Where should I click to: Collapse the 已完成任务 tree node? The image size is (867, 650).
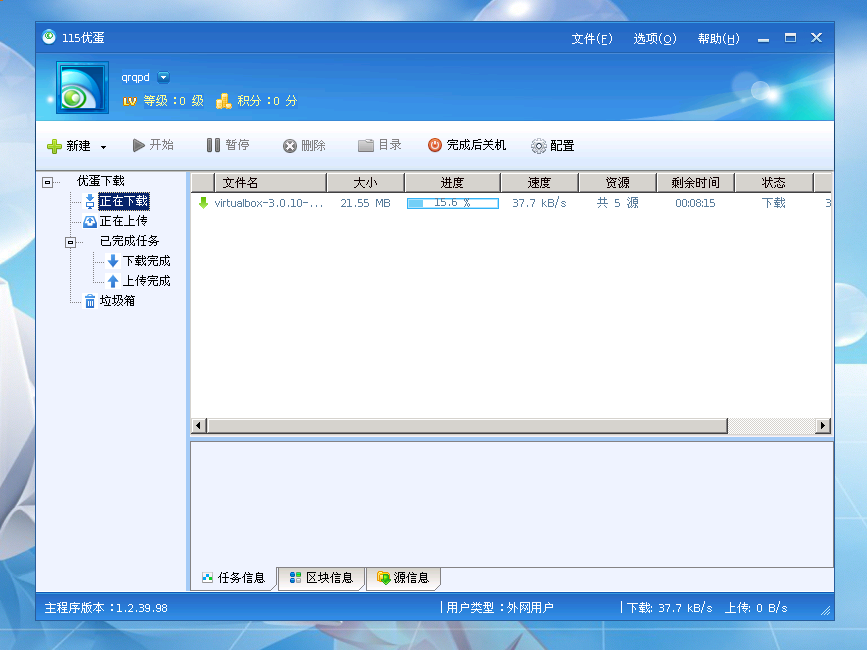pyautogui.click(x=70, y=242)
